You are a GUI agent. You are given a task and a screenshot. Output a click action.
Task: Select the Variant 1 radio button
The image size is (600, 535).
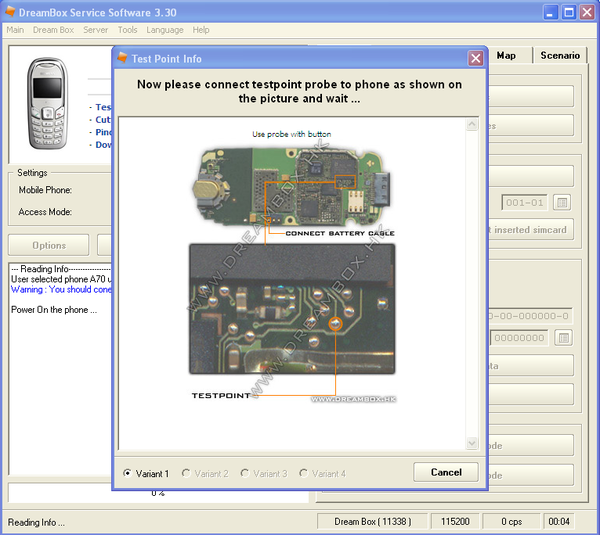click(127, 473)
